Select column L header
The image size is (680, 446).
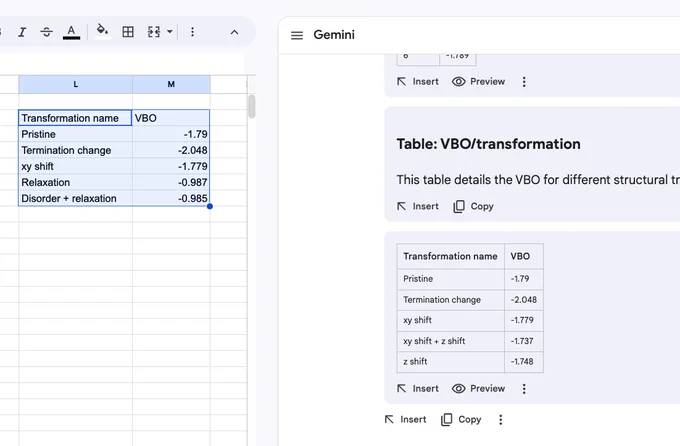[75, 84]
